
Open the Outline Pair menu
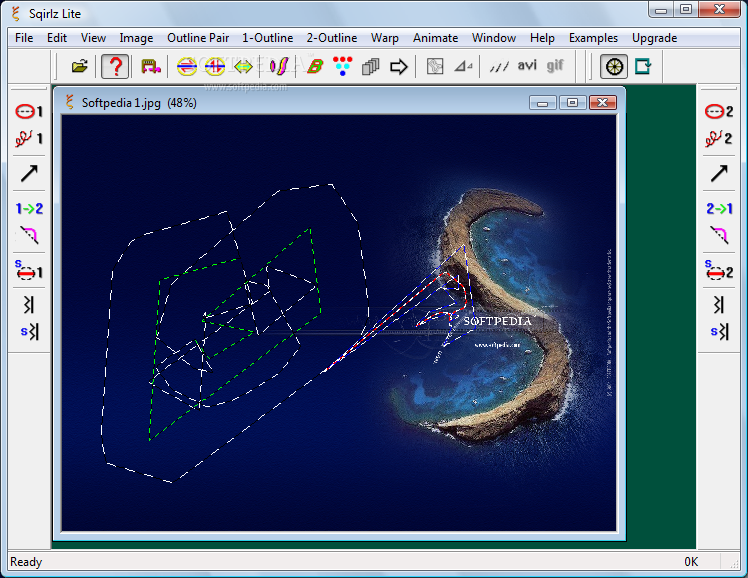(x=198, y=38)
